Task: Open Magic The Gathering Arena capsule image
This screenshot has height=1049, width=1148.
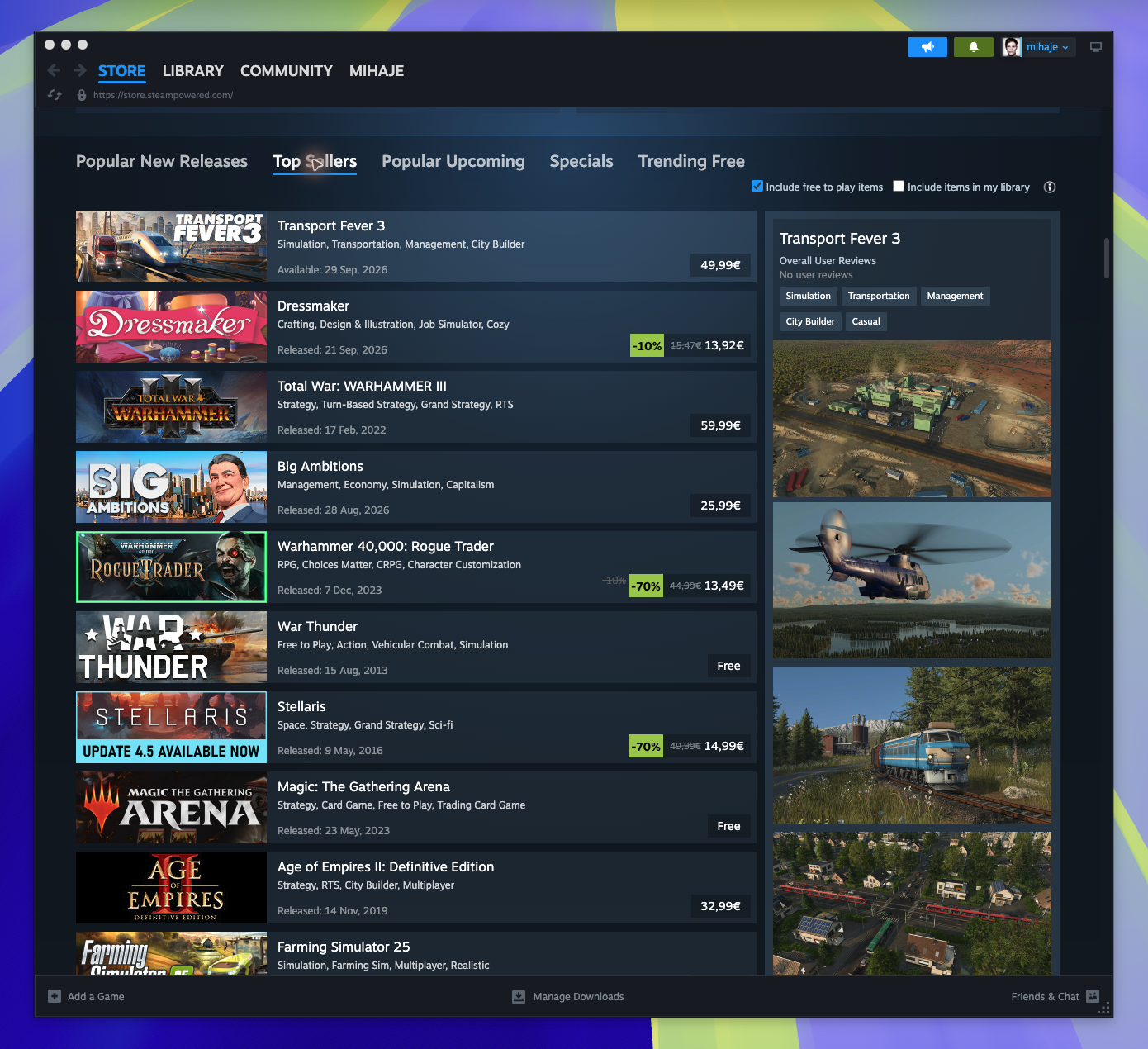Action: click(171, 807)
